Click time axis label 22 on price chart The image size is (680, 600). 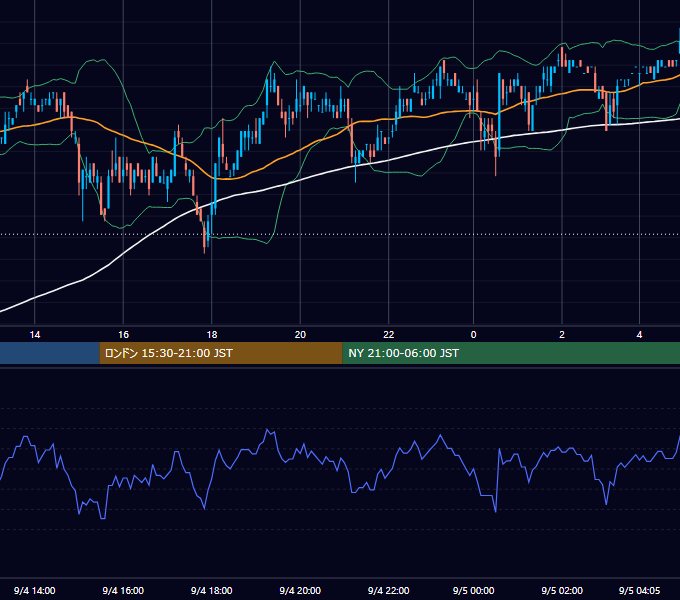point(389,335)
